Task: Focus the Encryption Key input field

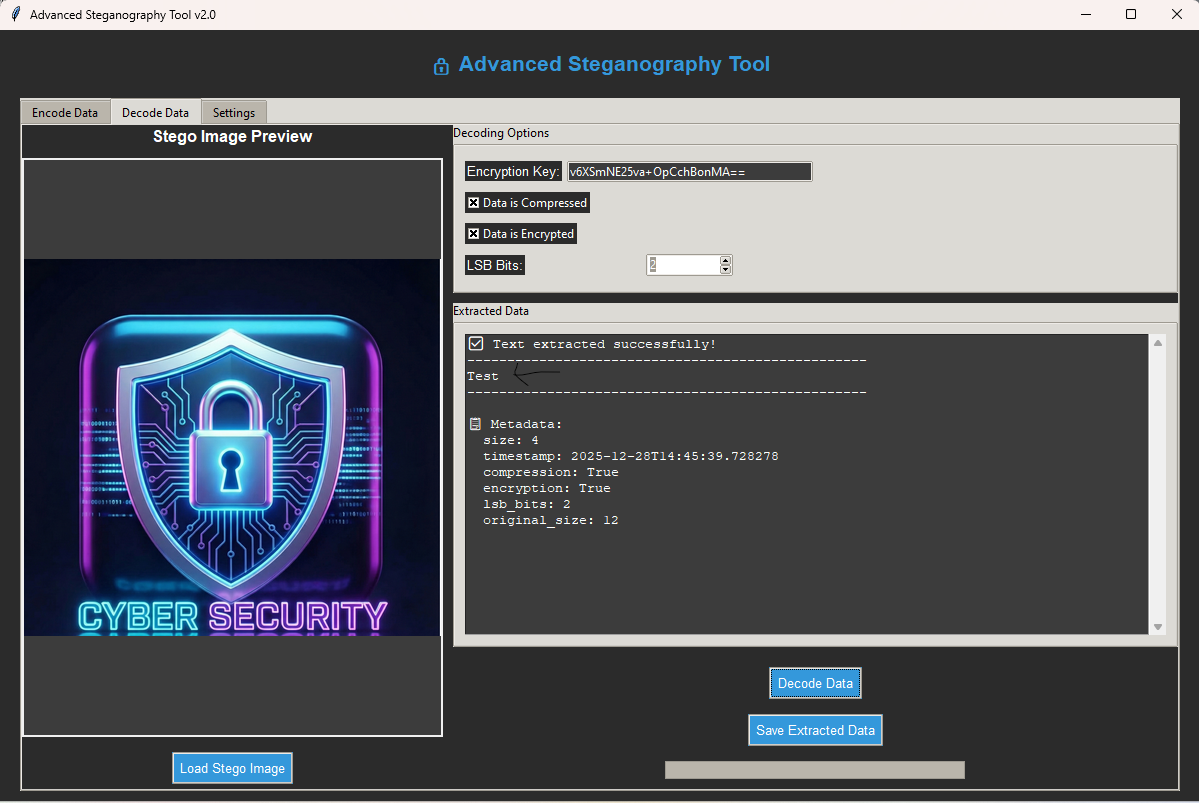Action: pos(689,172)
